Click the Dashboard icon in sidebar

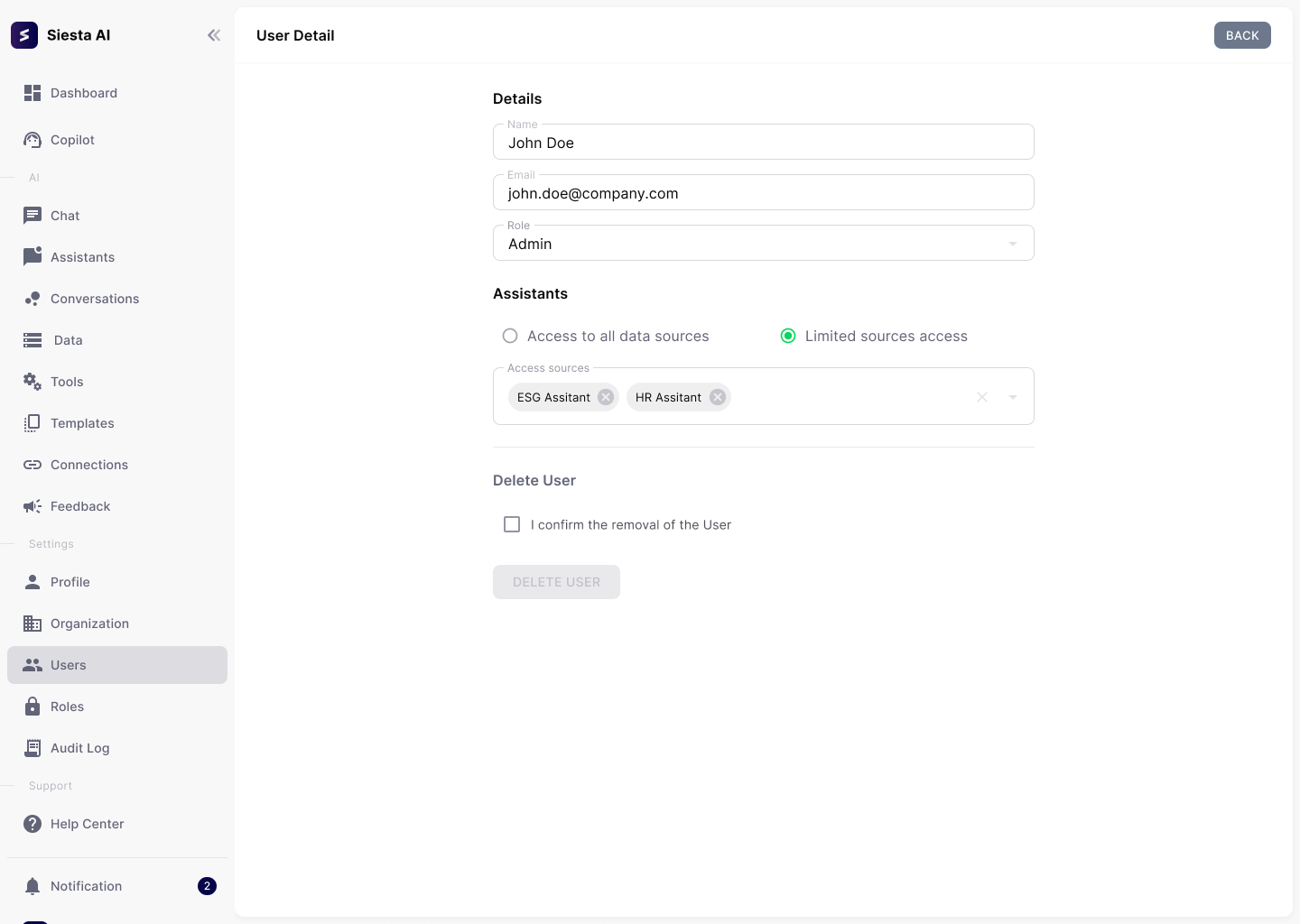32,93
